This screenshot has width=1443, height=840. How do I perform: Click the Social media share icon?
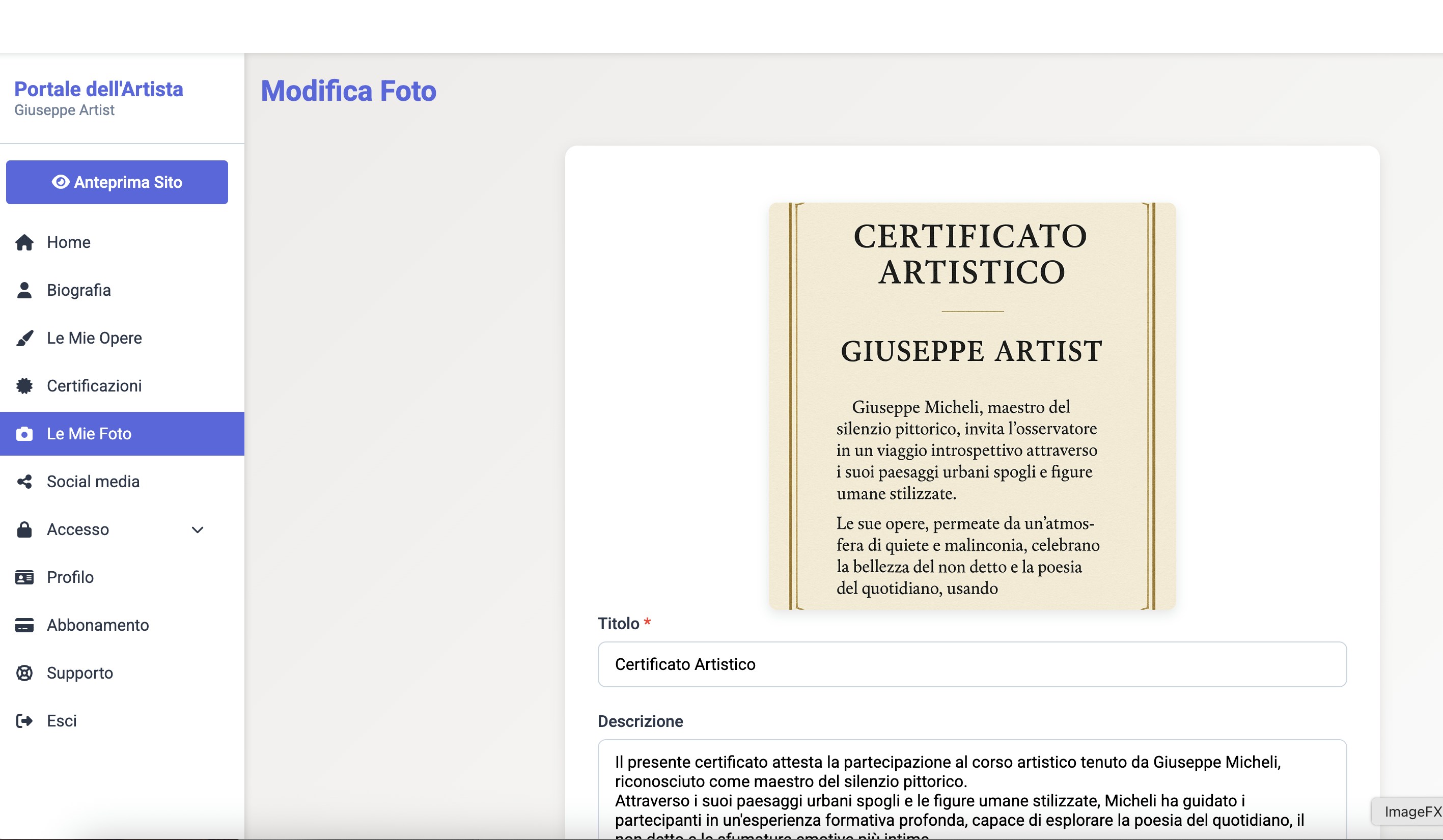point(24,482)
